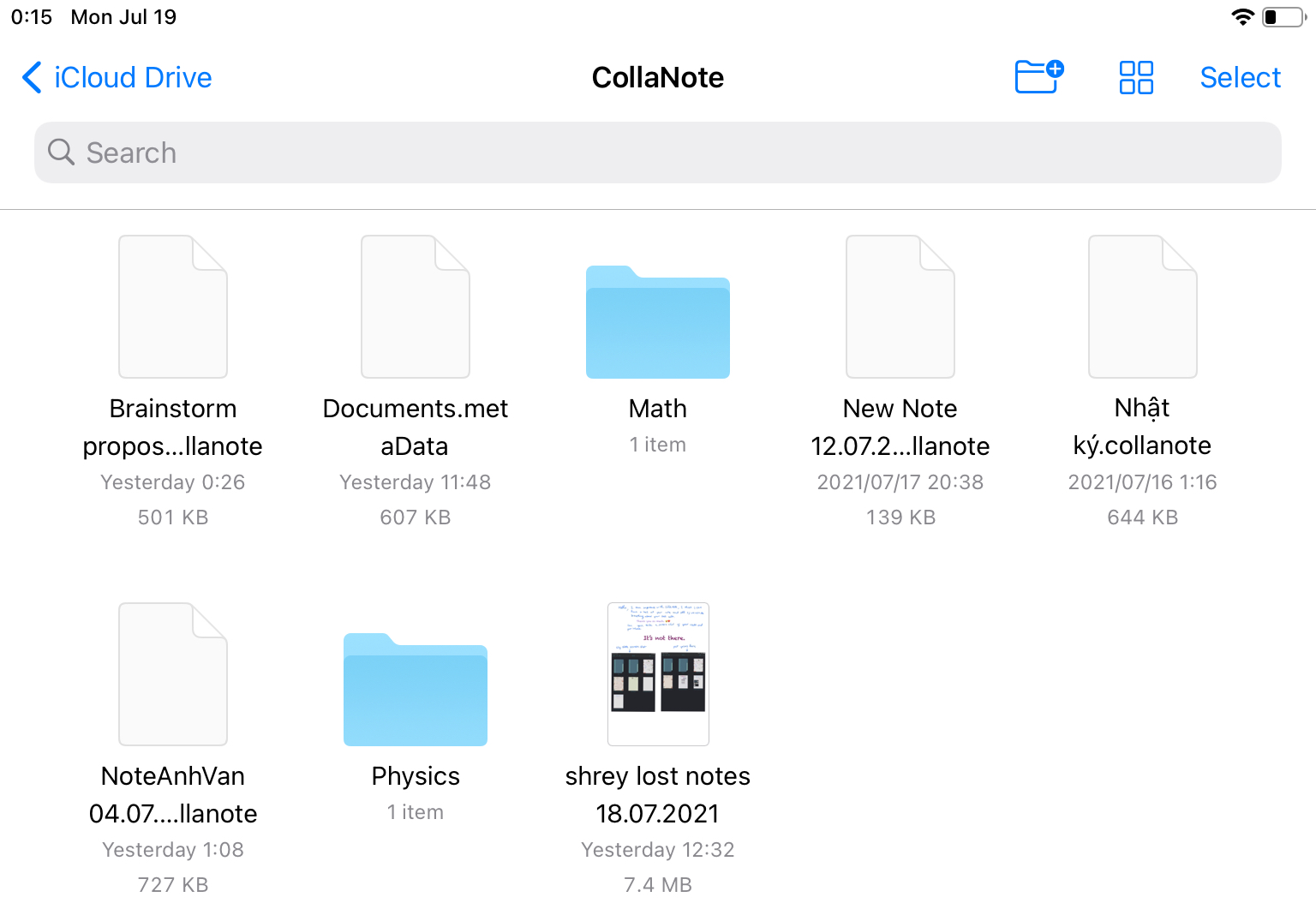Tap the '501 KB' size label
The image size is (1316, 921).
173,517
